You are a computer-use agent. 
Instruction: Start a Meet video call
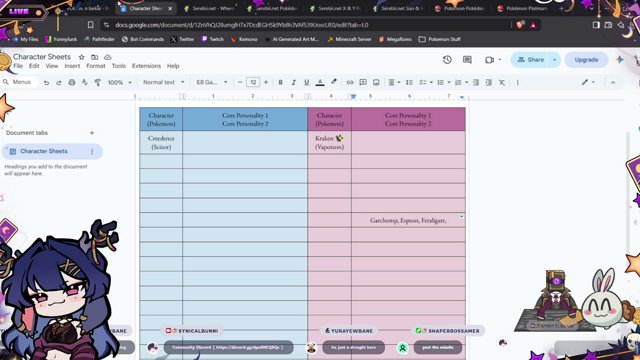[x=489, y=60]
